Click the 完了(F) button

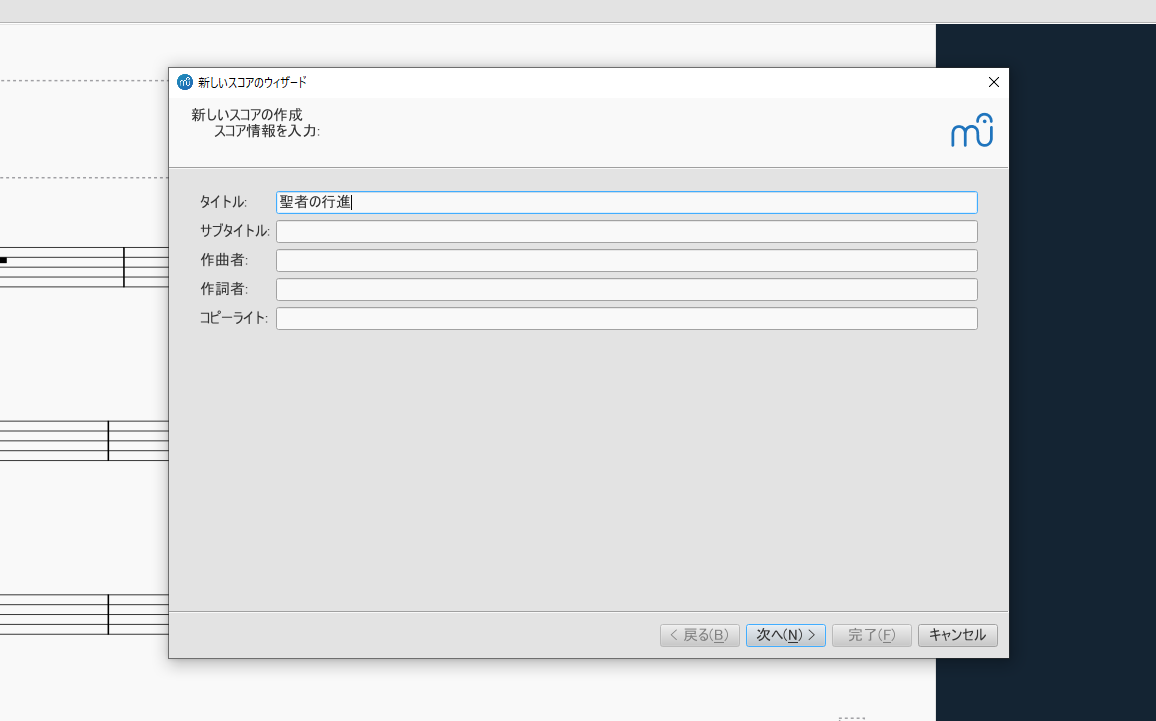[x=871, y=635]
